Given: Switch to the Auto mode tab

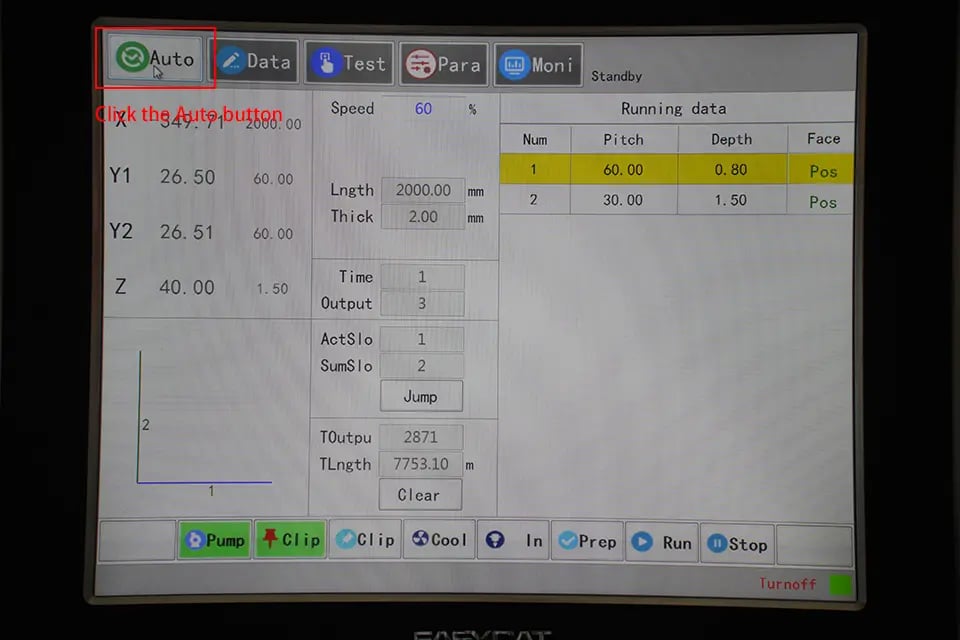Looking at the screenshot, I should coord(155,60).
